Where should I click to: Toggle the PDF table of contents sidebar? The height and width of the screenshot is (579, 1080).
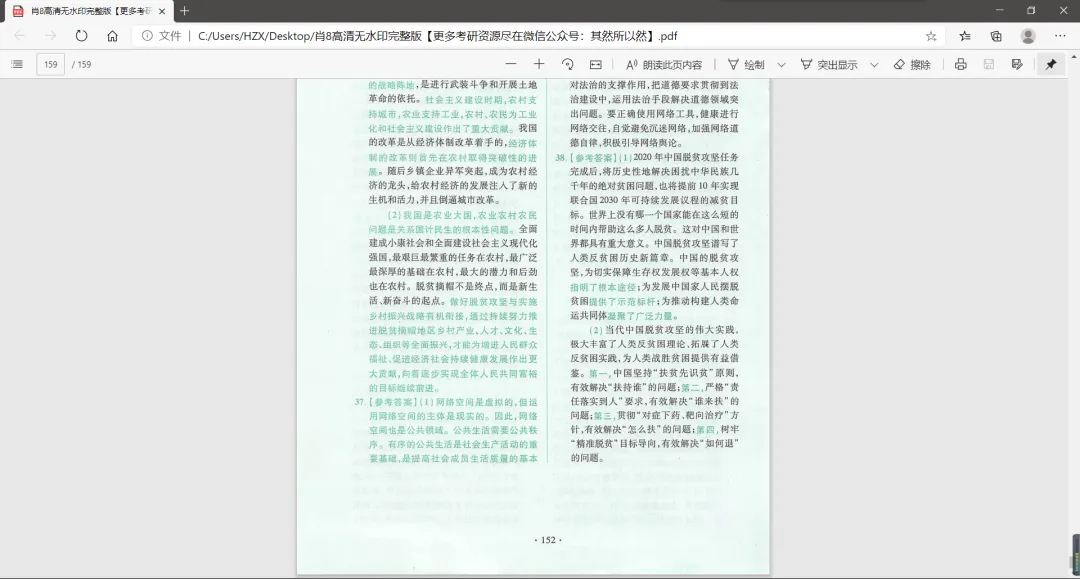17,64
